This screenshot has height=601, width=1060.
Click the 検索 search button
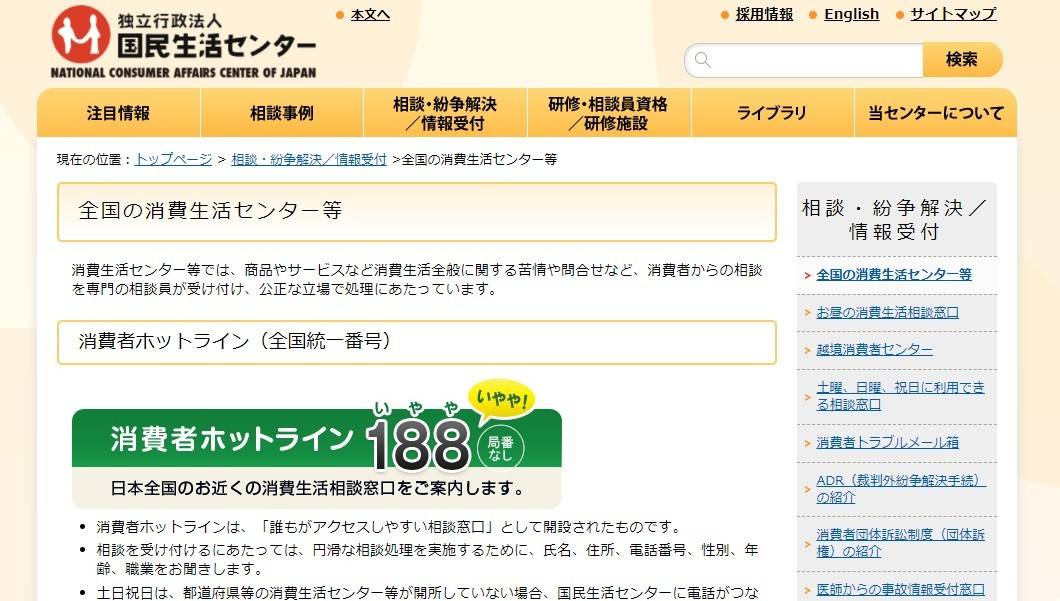tap(963, 59)
